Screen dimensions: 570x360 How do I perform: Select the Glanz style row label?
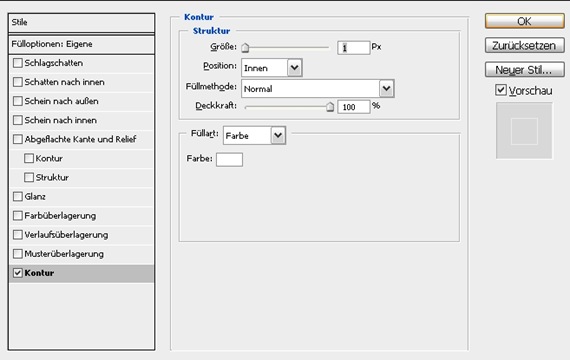(x=35, y=197)
